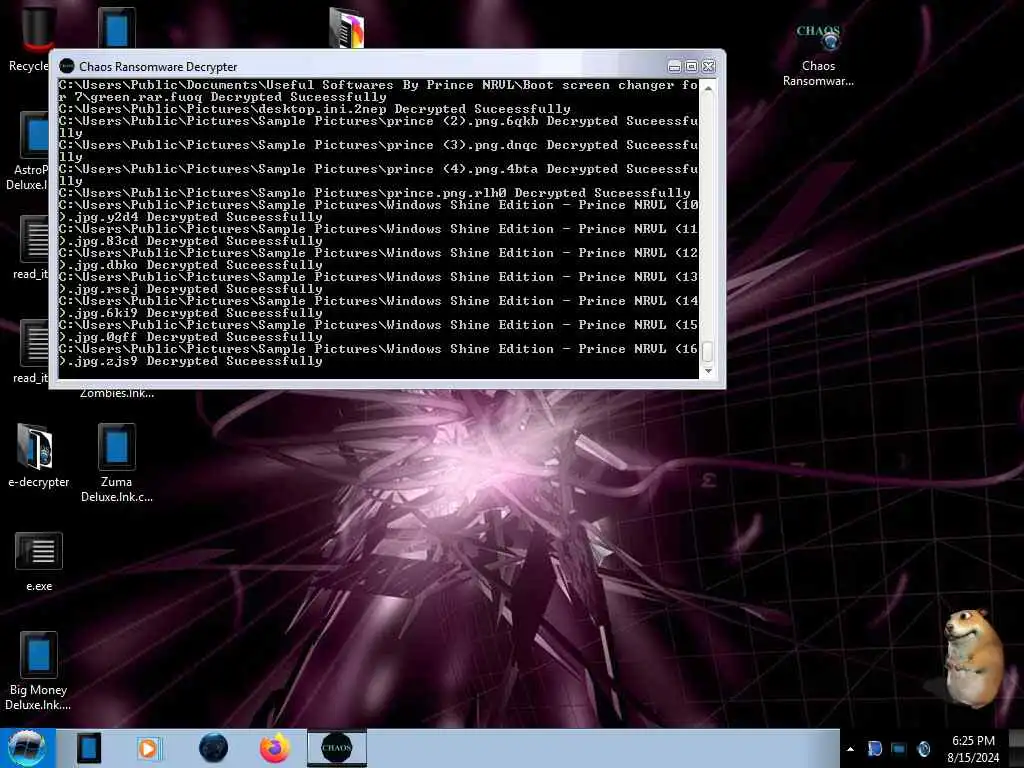Click the colorful archive icon on desktop top
Screen dimensions: 1024x768
[346, 27]
